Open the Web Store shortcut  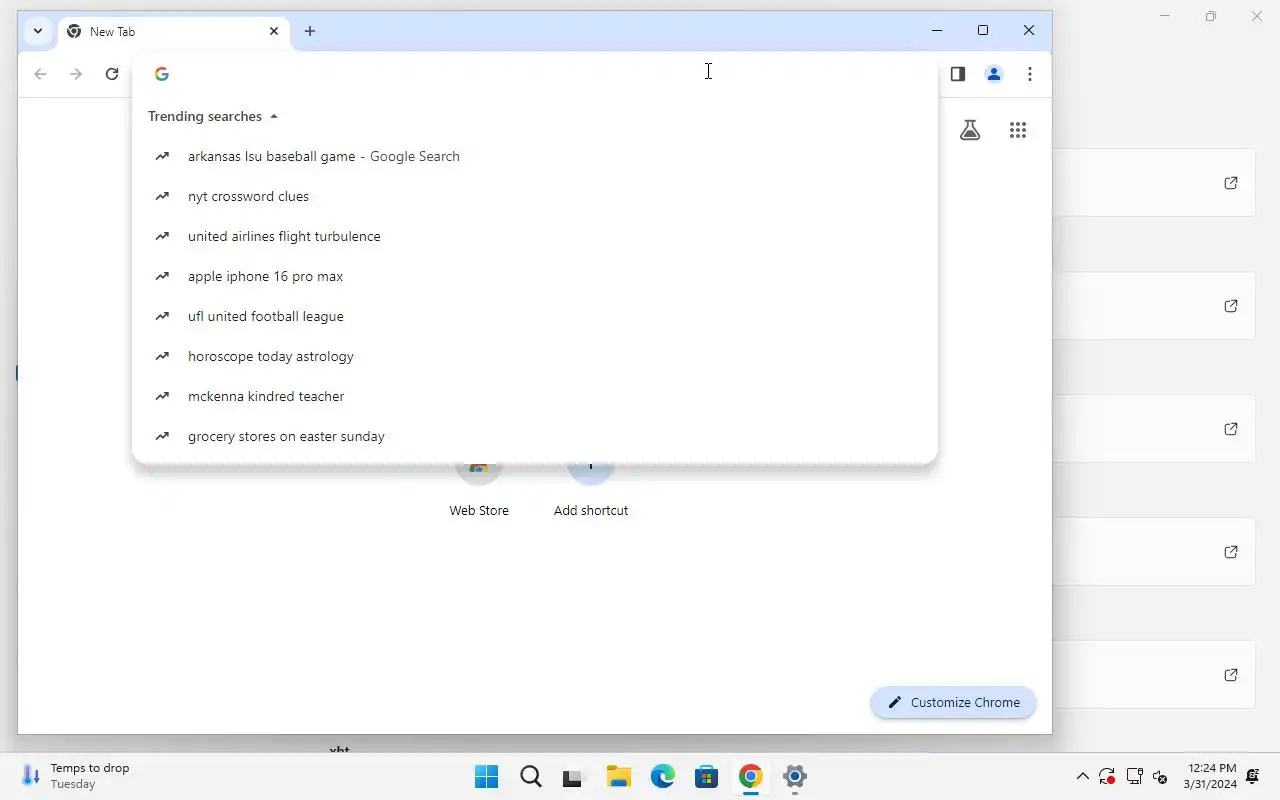[x=479, y=490]
